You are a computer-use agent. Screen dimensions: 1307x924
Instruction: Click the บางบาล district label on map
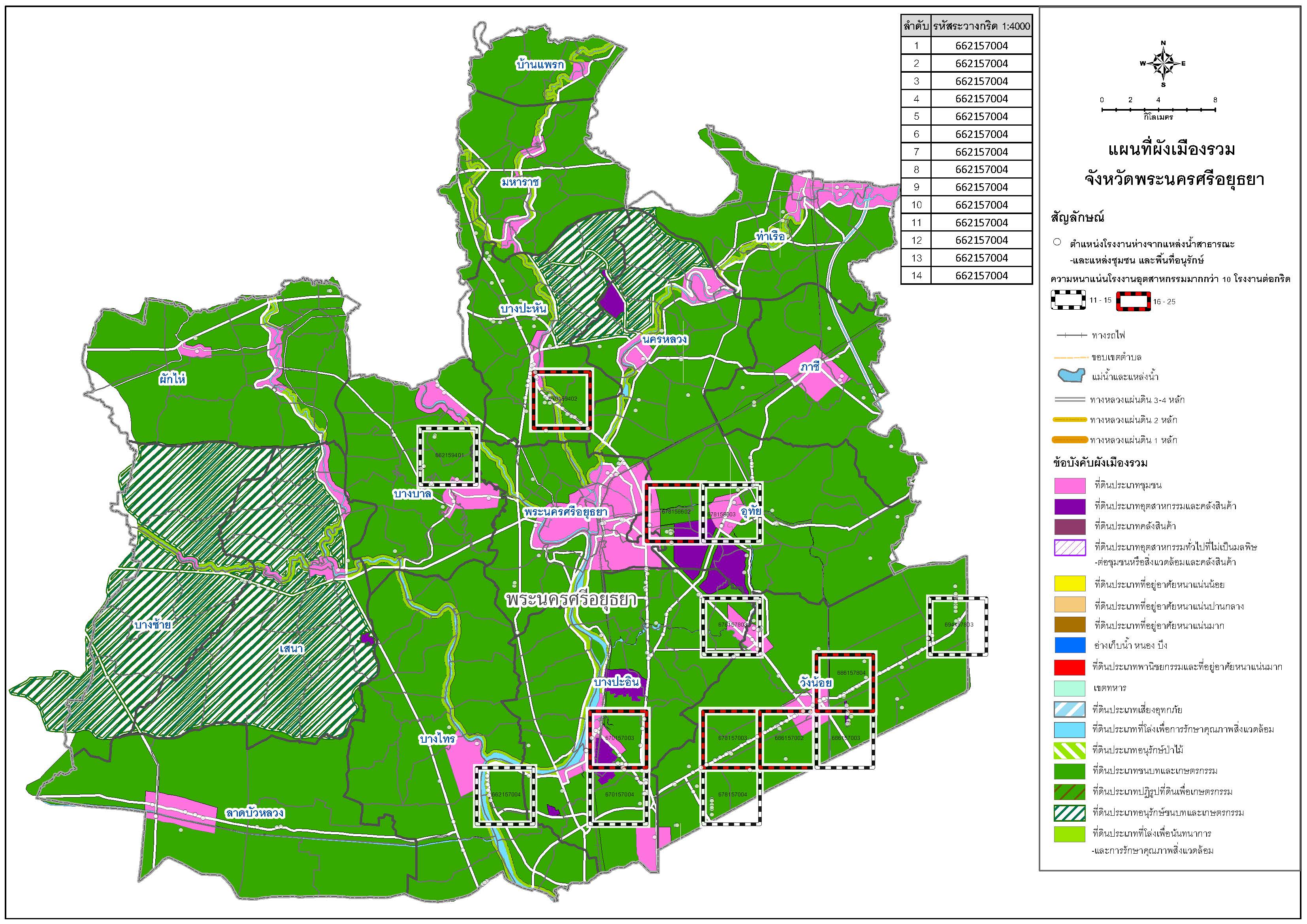click(x=412, y=493)
